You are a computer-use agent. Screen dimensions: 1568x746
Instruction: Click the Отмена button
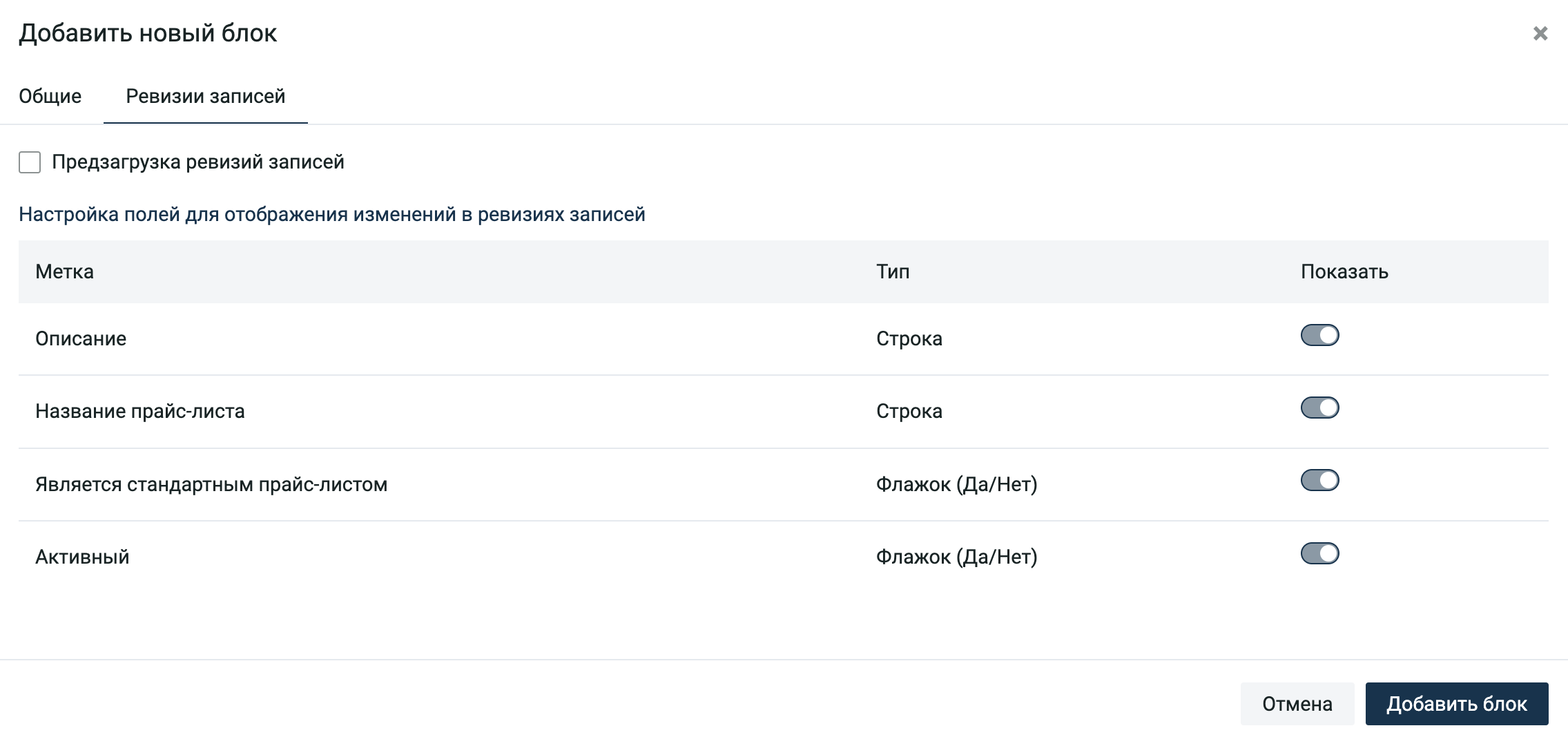click(x=1297, y=704)
